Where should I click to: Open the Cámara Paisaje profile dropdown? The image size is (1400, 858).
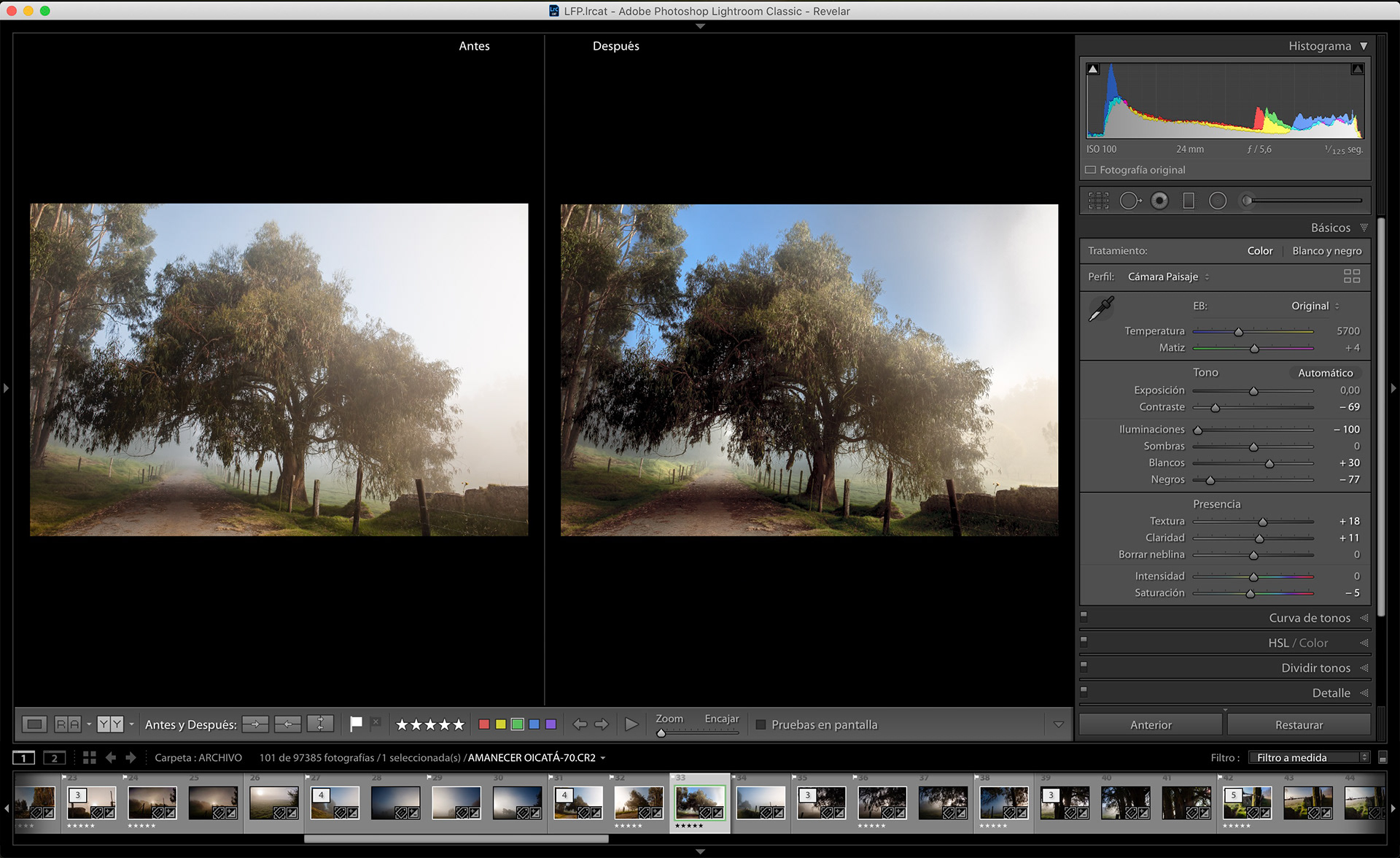[x=1168, y=277]
